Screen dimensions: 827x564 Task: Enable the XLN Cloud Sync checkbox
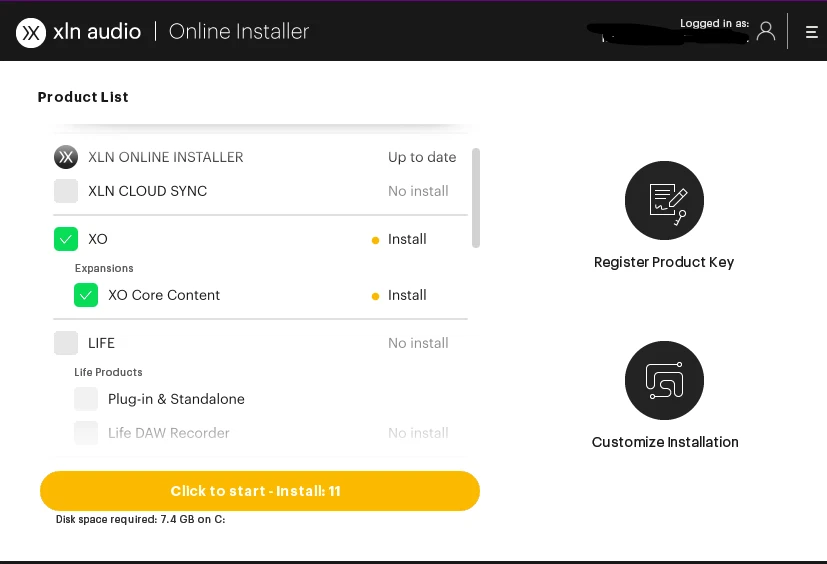(66, 191)
